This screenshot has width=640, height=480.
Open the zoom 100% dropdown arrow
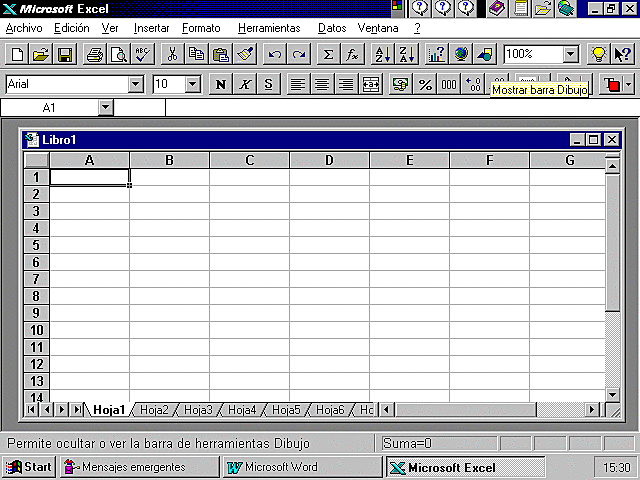coord(571,54)
